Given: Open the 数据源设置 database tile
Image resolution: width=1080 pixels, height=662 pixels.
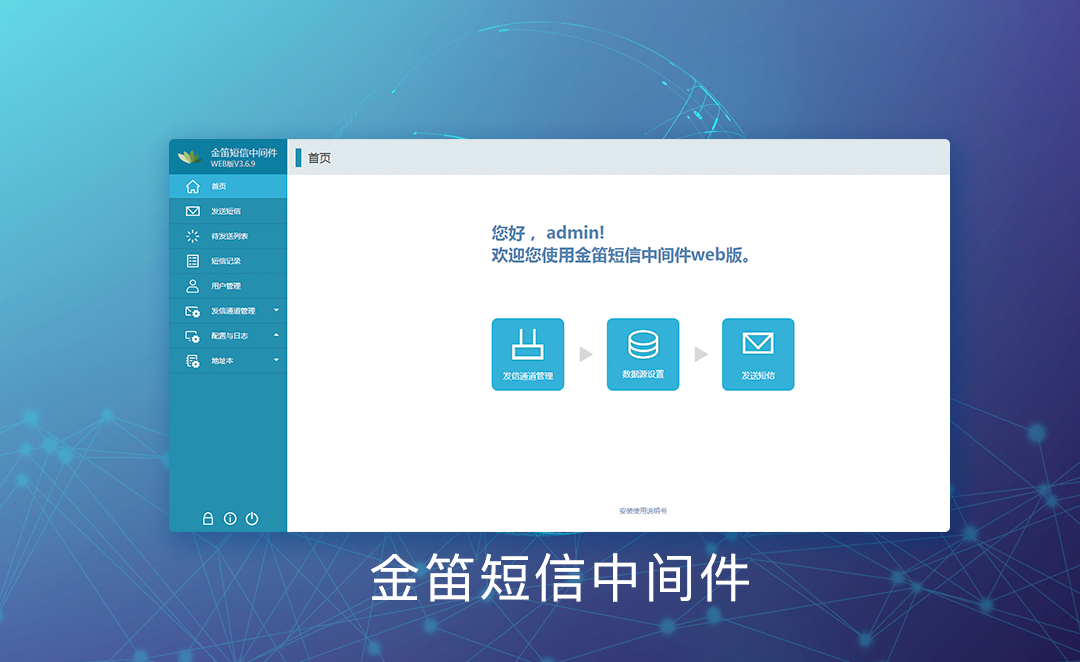Looking at the screenshot, I should tap(643, 354).
